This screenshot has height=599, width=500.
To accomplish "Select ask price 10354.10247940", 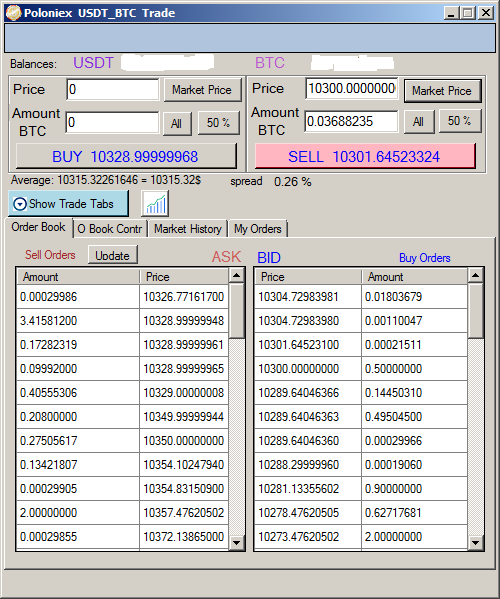I will click(x=184, y=465).
